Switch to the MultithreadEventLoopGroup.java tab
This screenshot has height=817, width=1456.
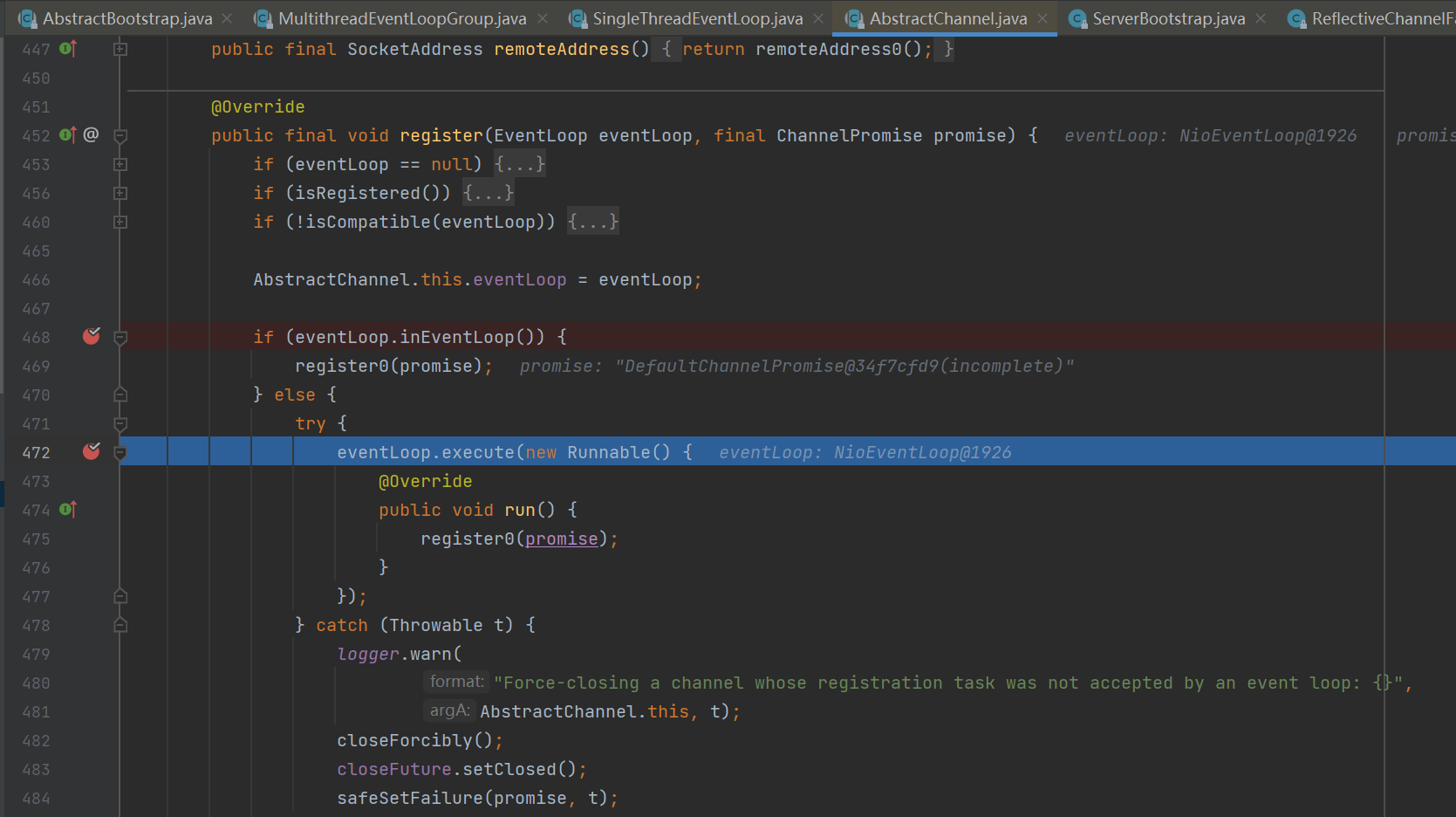(x=401, y=18)
